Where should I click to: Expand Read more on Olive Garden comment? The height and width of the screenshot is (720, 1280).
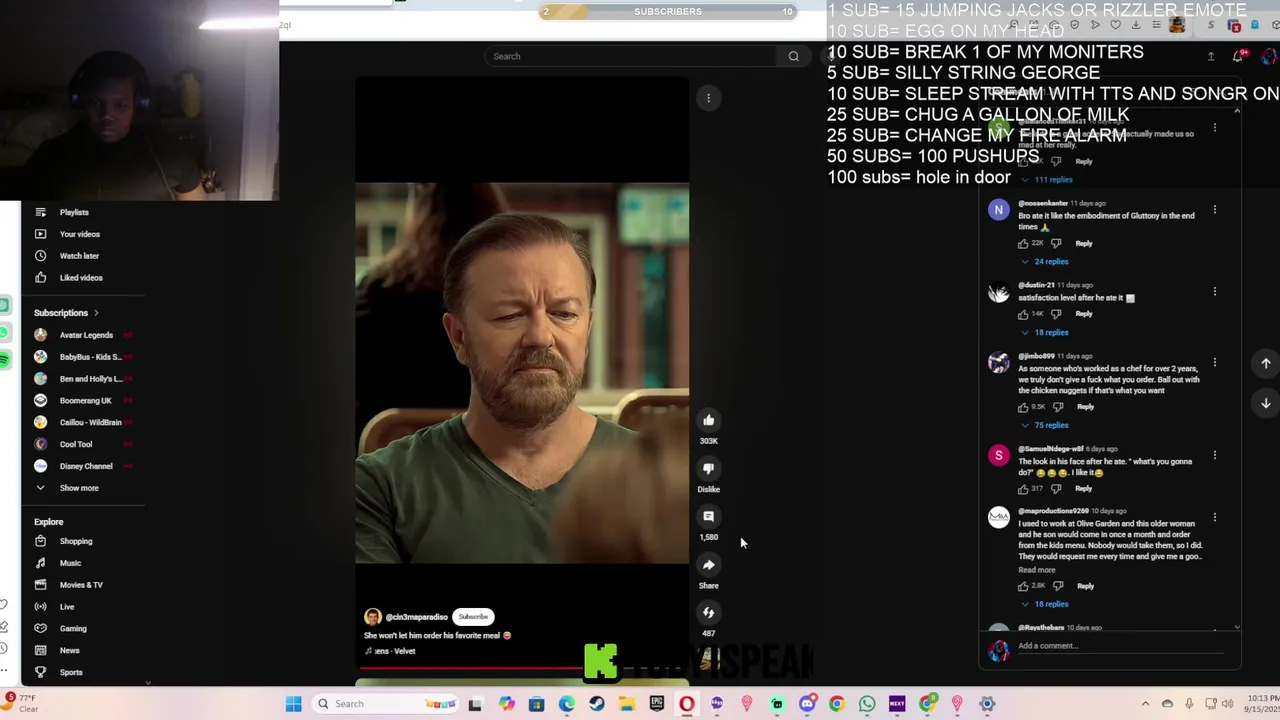[1037, 570]
